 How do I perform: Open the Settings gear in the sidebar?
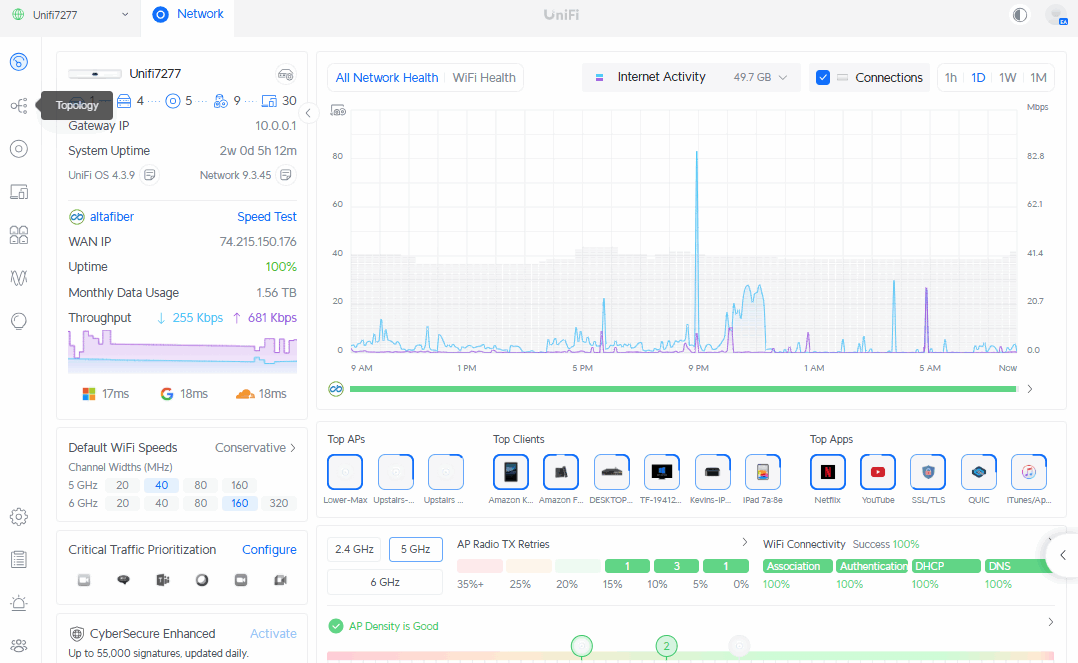[18, 517]
